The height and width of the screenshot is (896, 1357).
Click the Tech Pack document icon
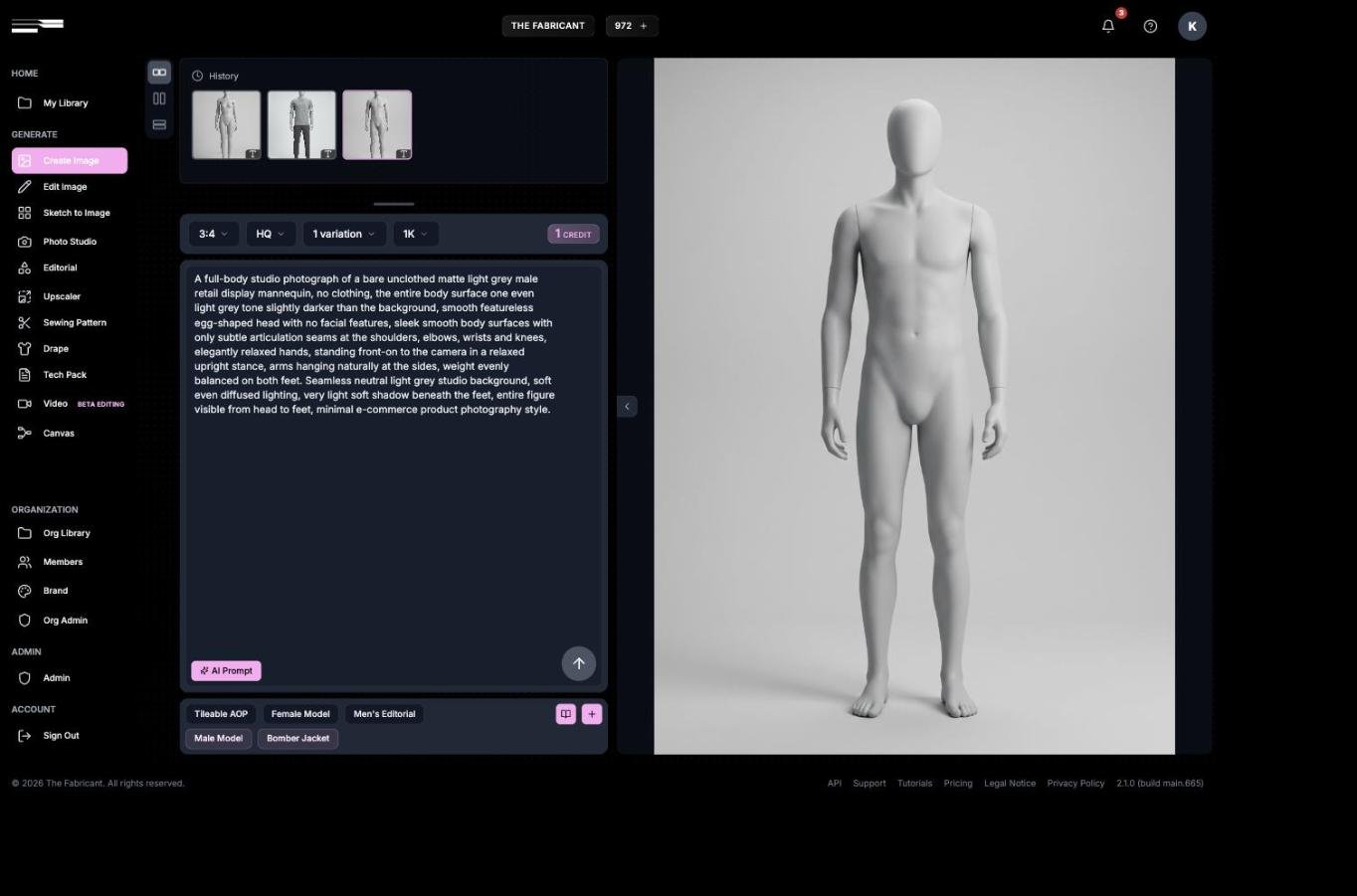click(25, 375)
